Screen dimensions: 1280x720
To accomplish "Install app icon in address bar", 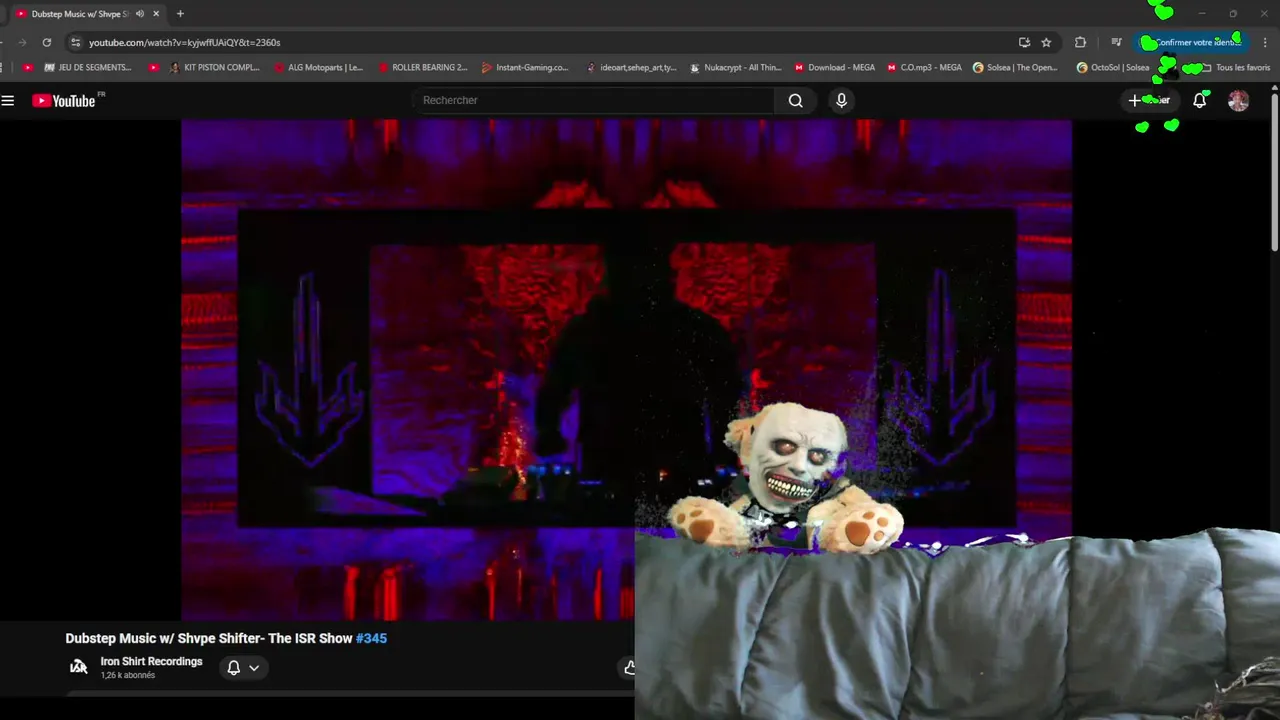I will [1024, 42].
